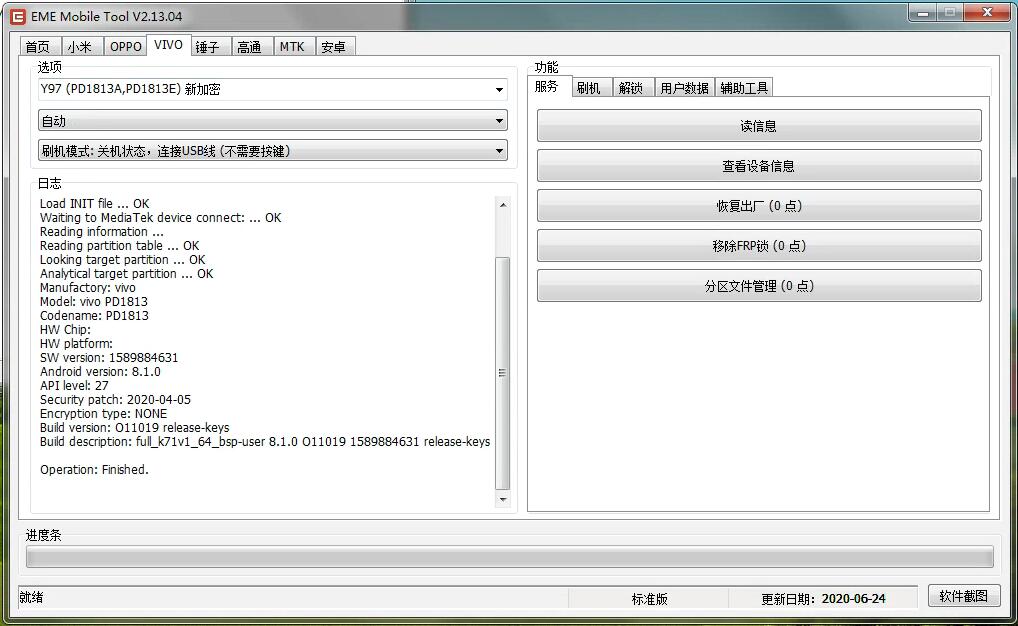The image size is (1018, 626).
Task: Click the 进度条 progress bar
Action: point(510,557)
